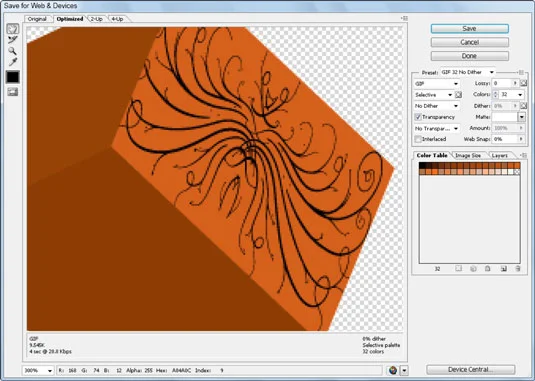Select the Eyedropper tool

click(13, 62)
